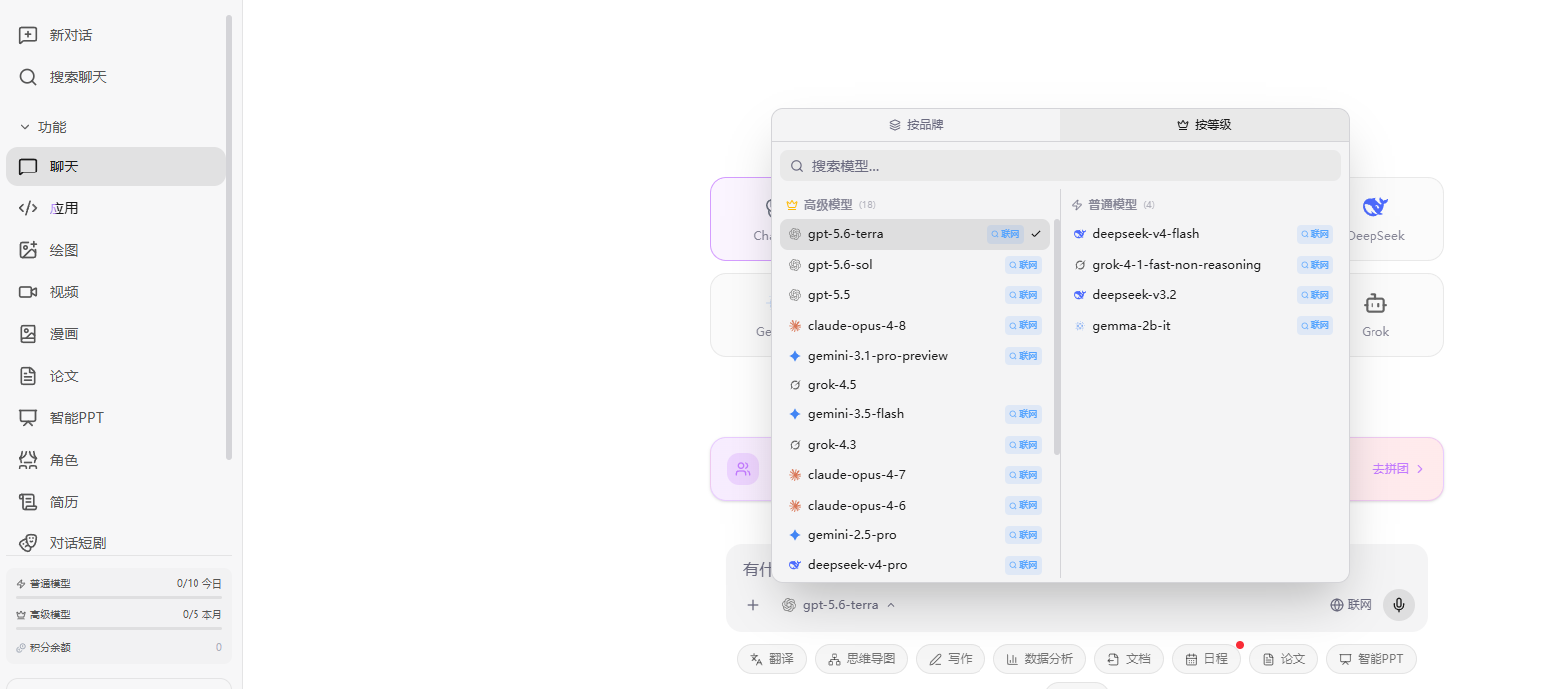Click the checkmark on gpt-5.6-terra row
The image size is (1568, 689).
pyautogui.click(x=1036, y=234)
